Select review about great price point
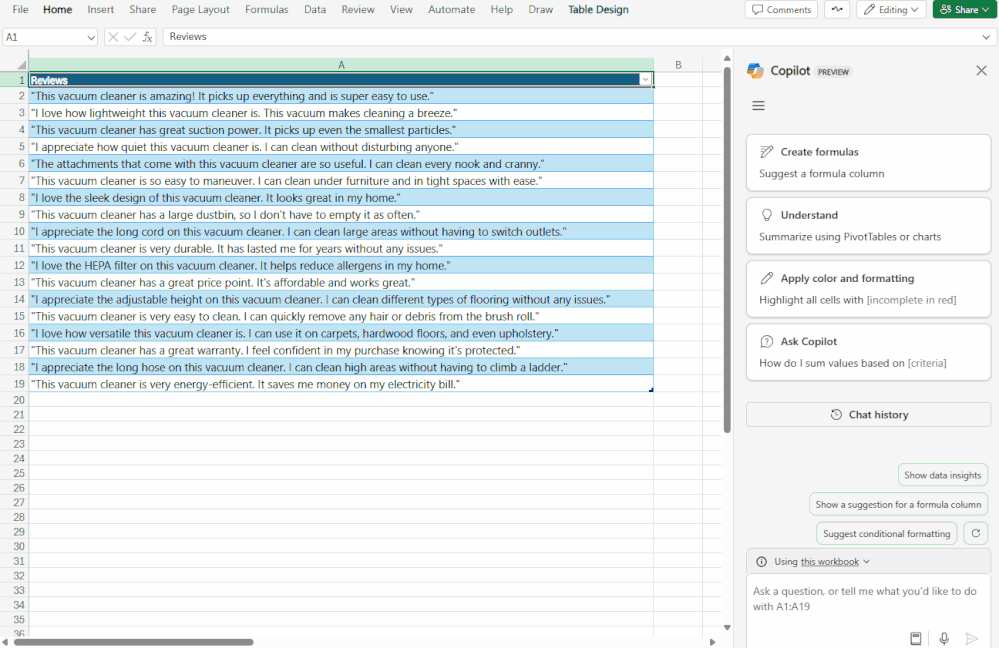The height and width of the screenshot is (648, 999). pos(341,283)
